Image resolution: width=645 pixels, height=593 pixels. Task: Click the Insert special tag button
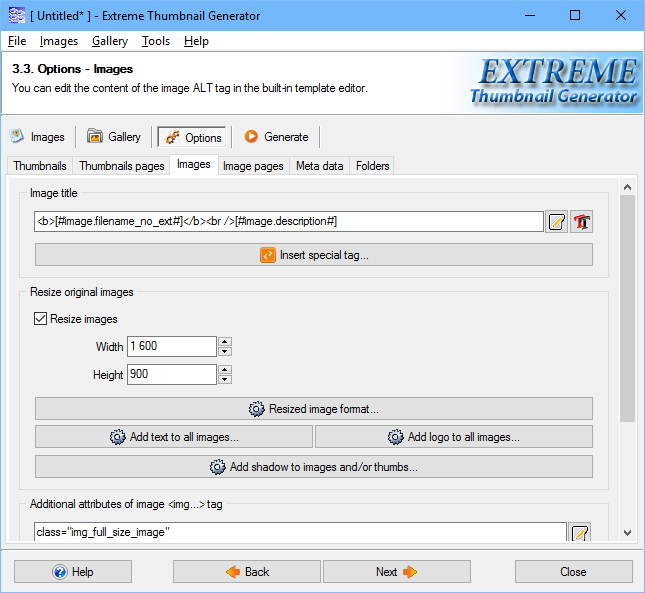click(x=314, y=255)
